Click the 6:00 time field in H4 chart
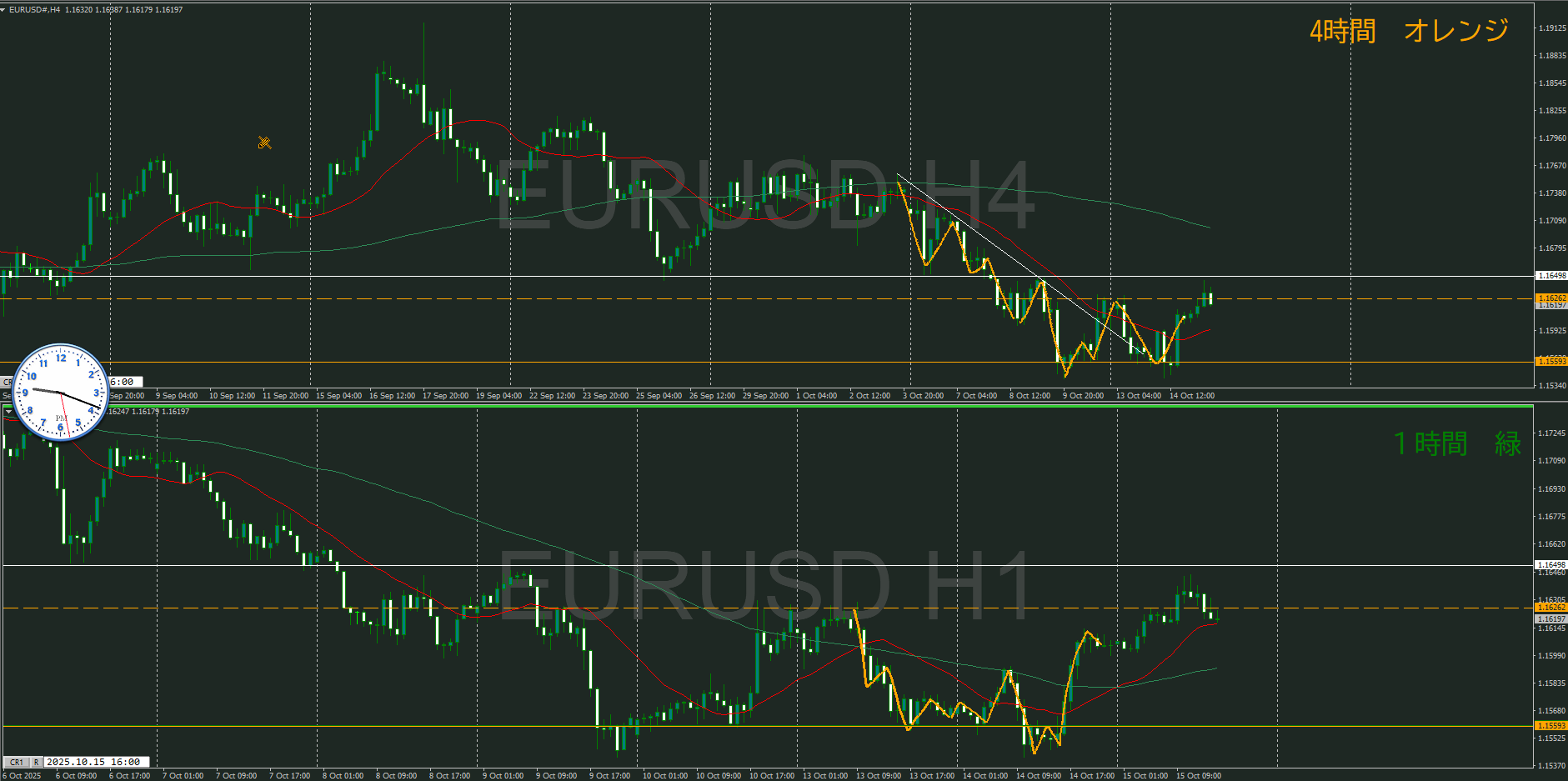 tap(122, 382)
